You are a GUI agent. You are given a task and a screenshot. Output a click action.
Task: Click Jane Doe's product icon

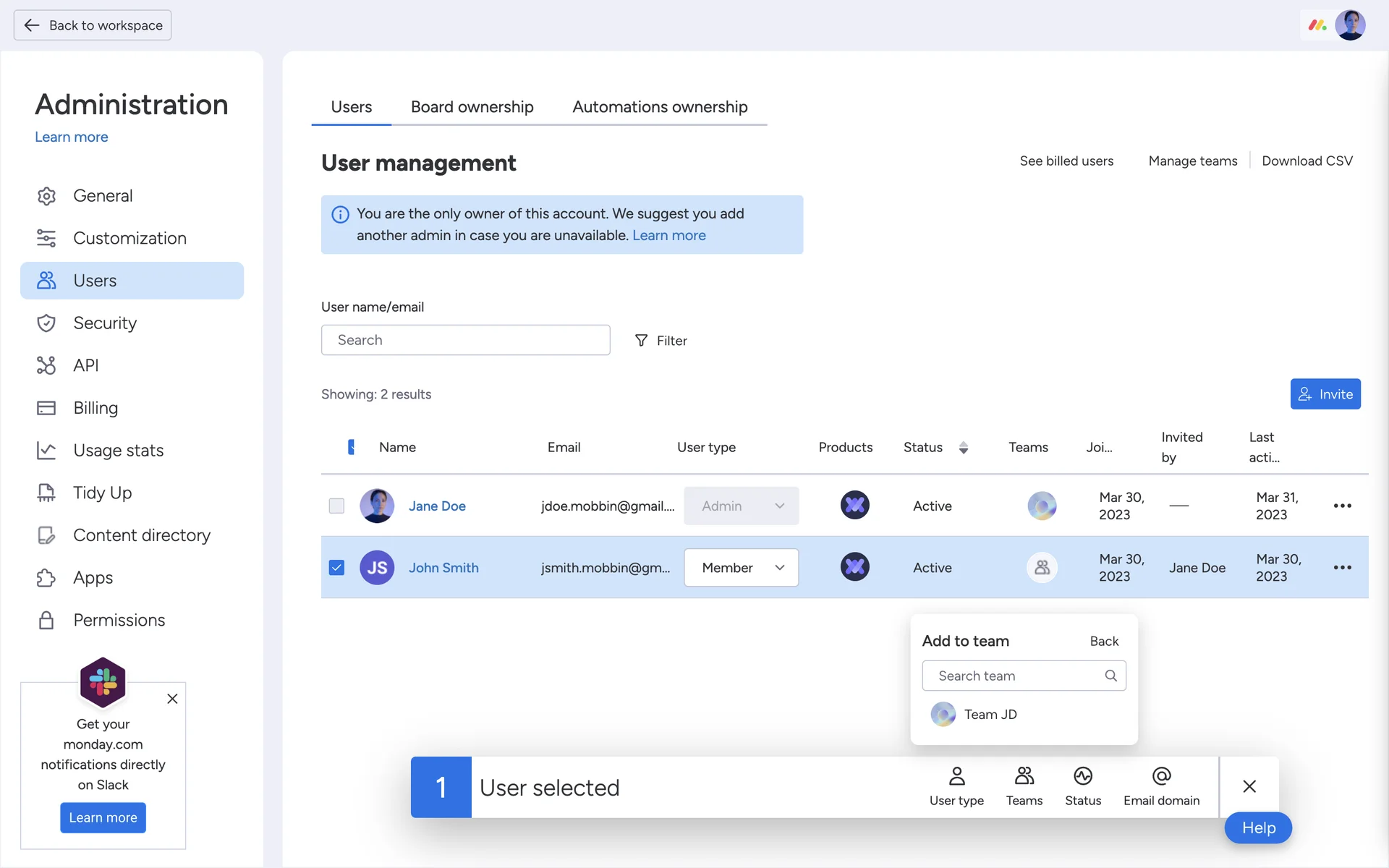point(854,506)
